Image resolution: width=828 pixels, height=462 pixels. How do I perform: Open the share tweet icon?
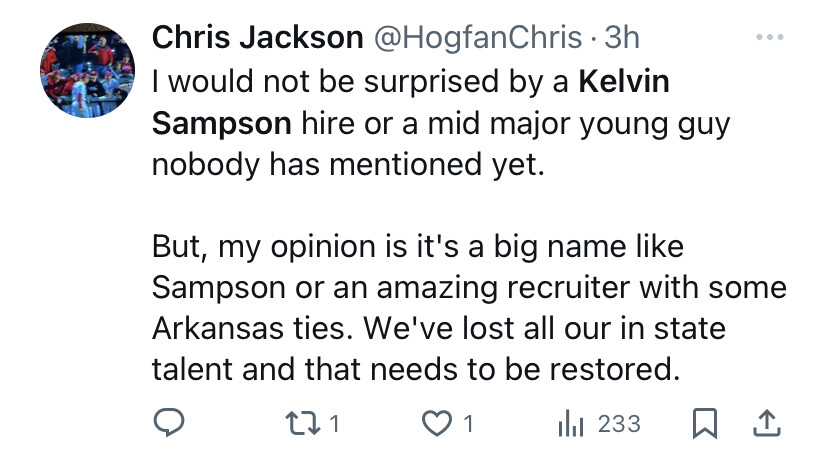[767, 424]
